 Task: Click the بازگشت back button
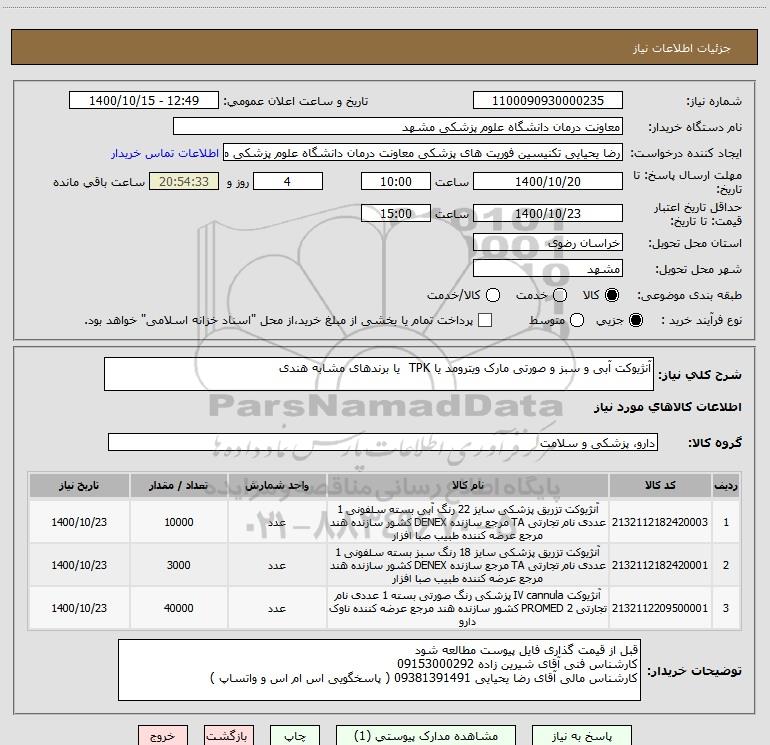229,736
